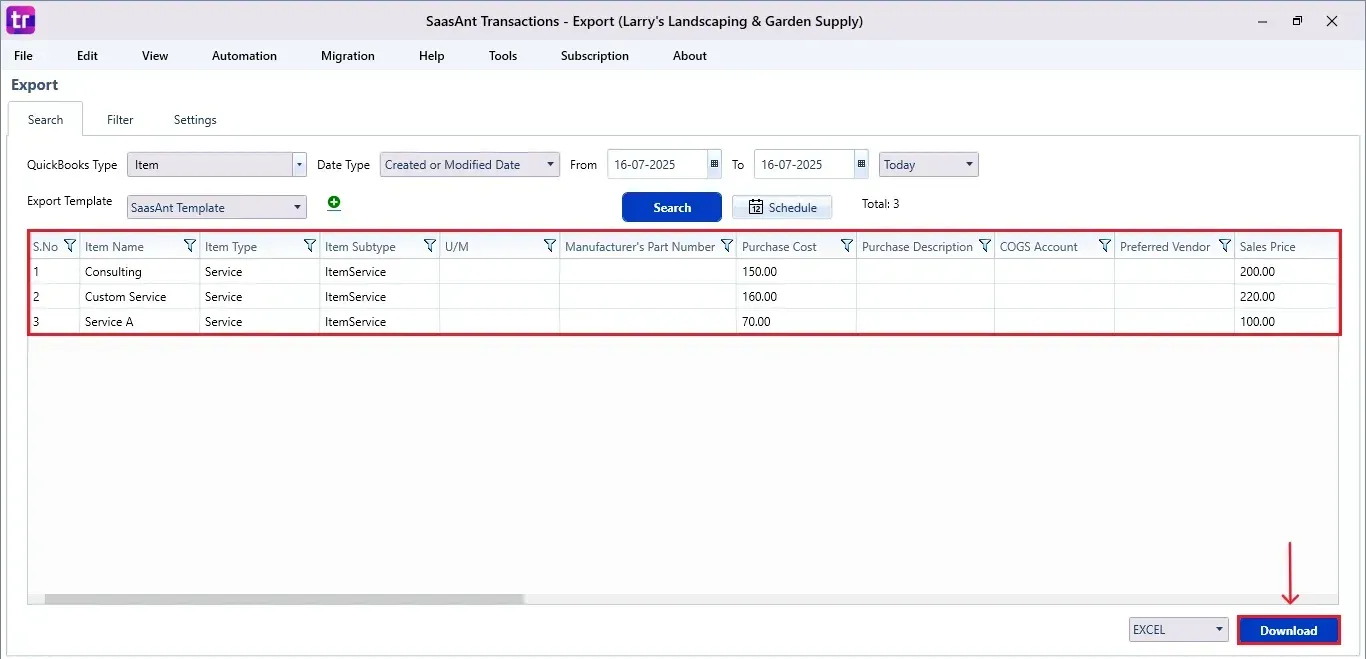Image resolution: width=1366 pixels, height=659 pixels.
Task: Switch to the Search tab
Action: click(x=45, y=119)
